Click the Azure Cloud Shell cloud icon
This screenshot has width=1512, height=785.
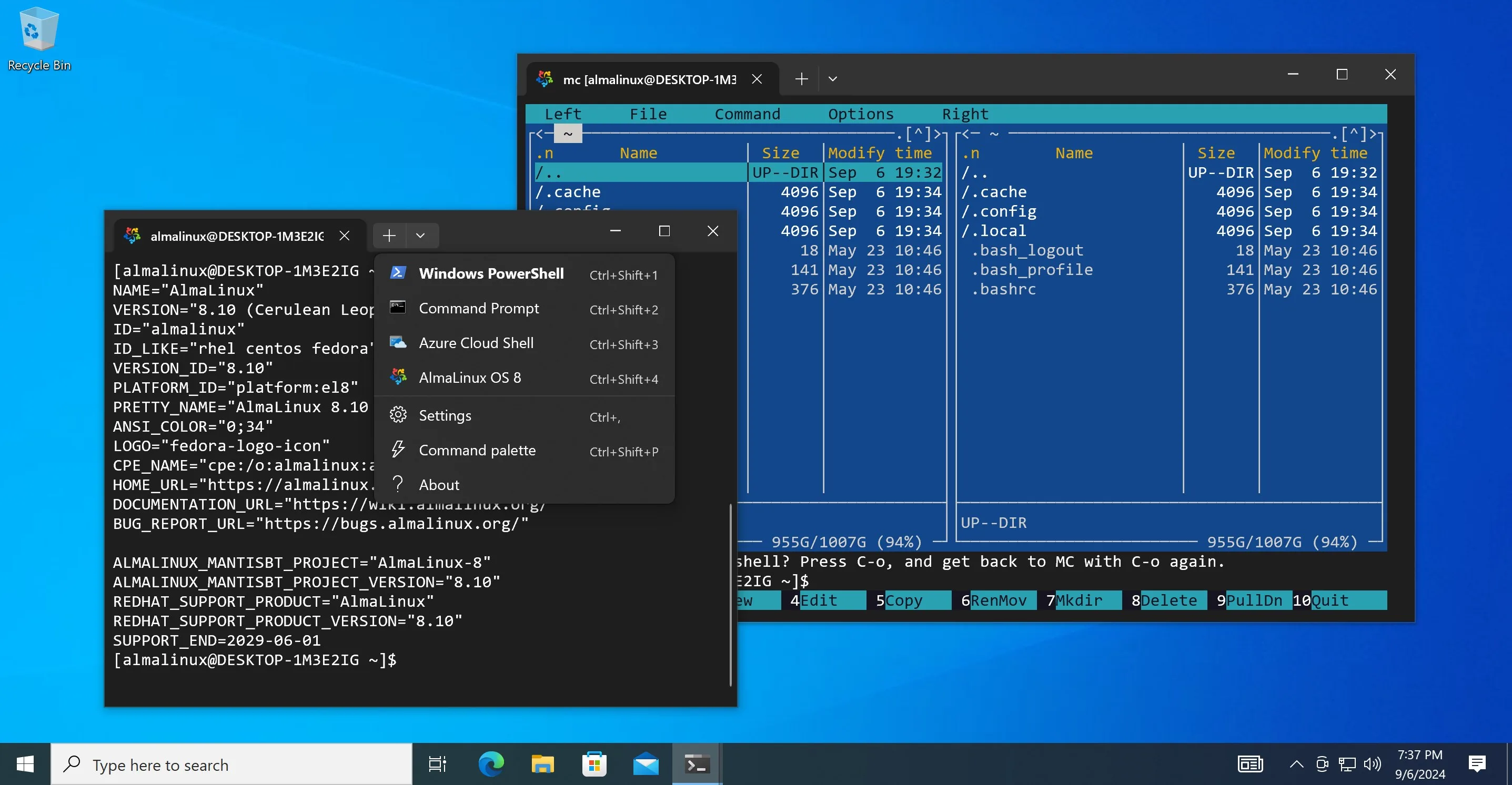click(x=398, y=343)
